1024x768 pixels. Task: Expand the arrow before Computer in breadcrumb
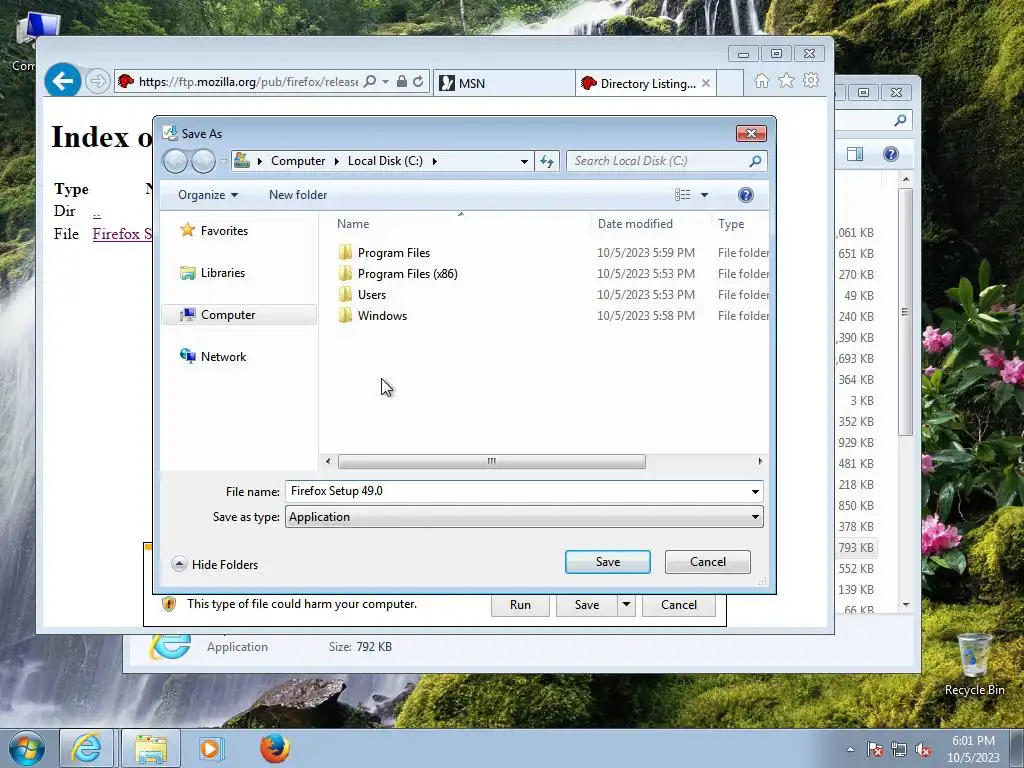pyautogui.click(x=260, y=161)
